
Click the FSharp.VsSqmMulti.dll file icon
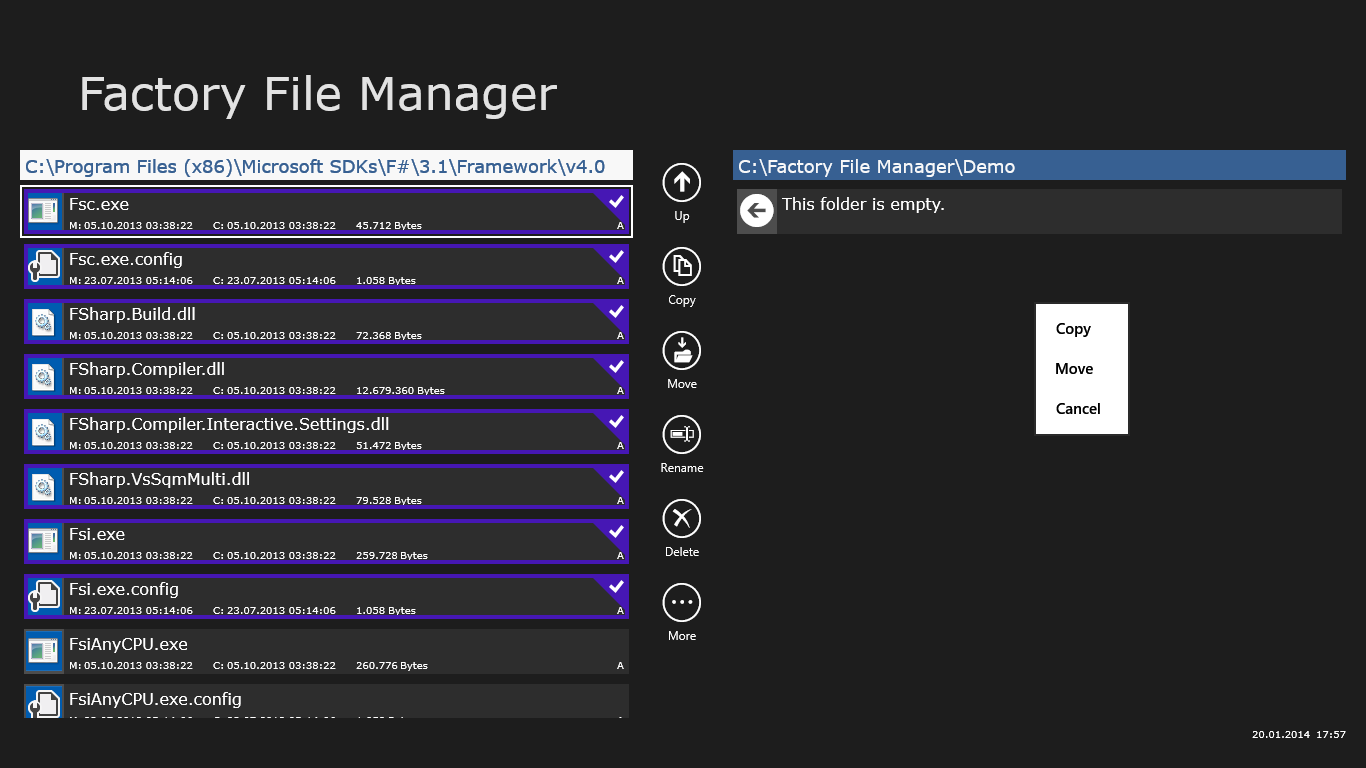43,486
